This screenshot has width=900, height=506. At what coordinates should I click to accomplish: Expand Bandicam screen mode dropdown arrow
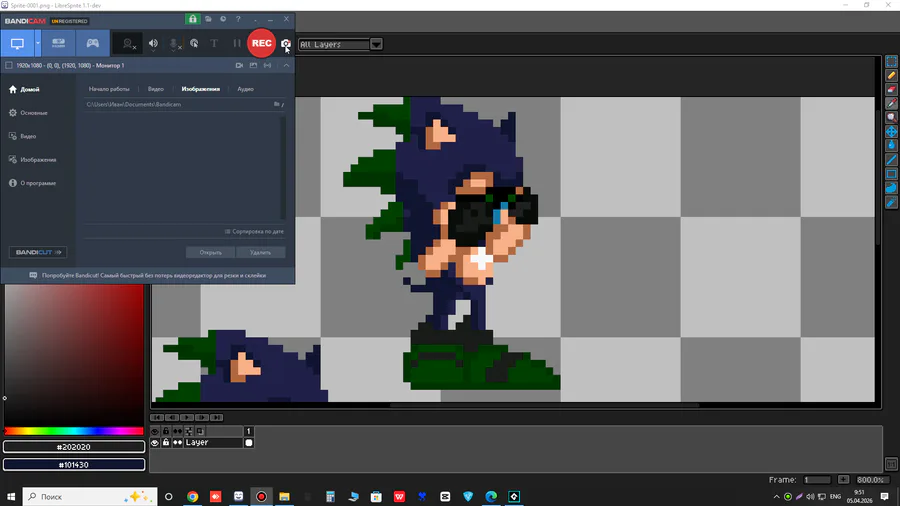pyautogui.click(x=37, y=44)
